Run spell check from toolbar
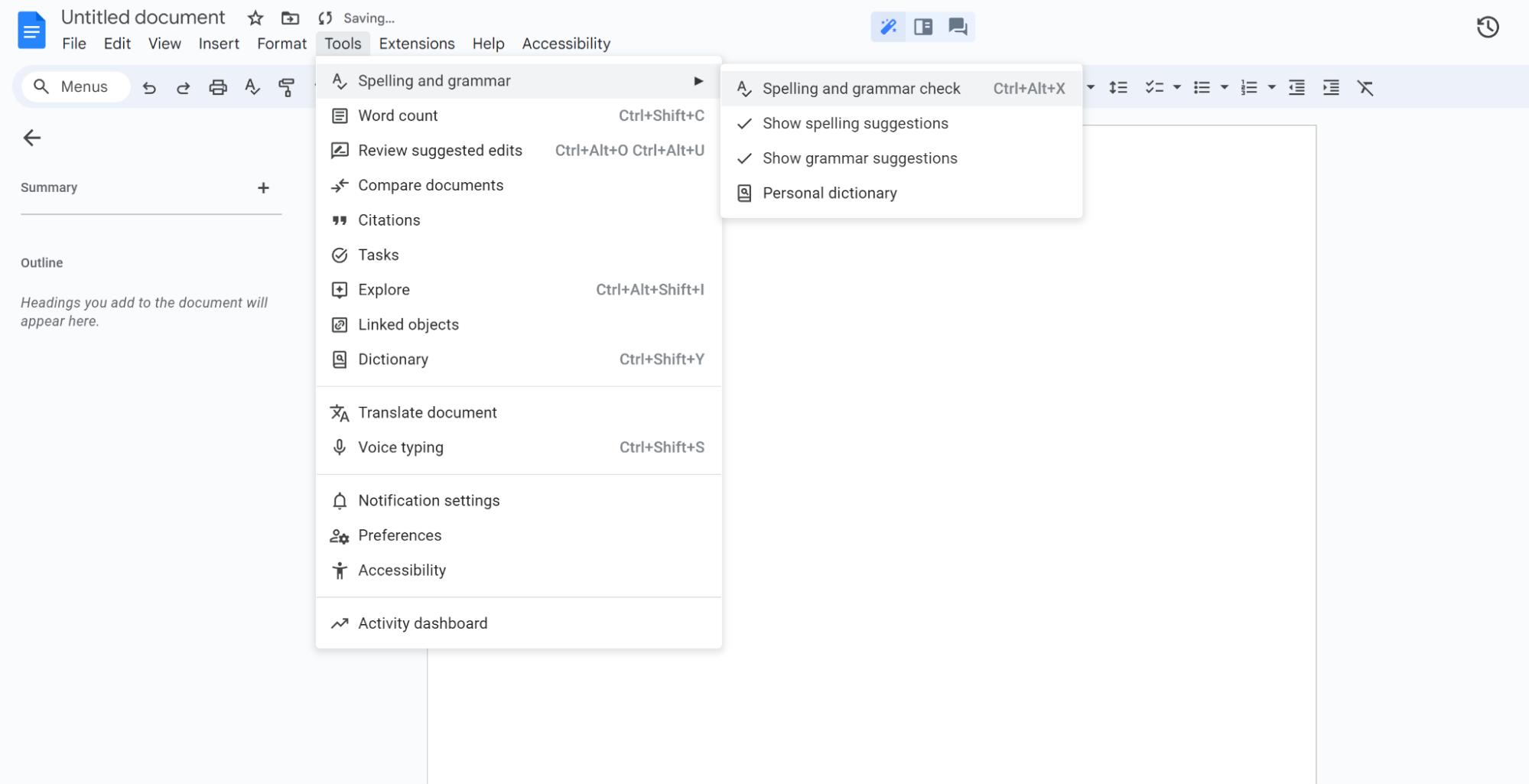Image resolution: width=1529 pixels, height=784 pixels. (x=252, y=87)
